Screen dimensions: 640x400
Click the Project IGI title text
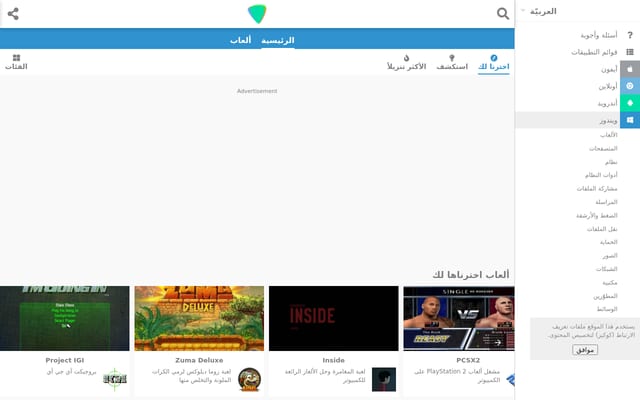click(x=64, y=360)
